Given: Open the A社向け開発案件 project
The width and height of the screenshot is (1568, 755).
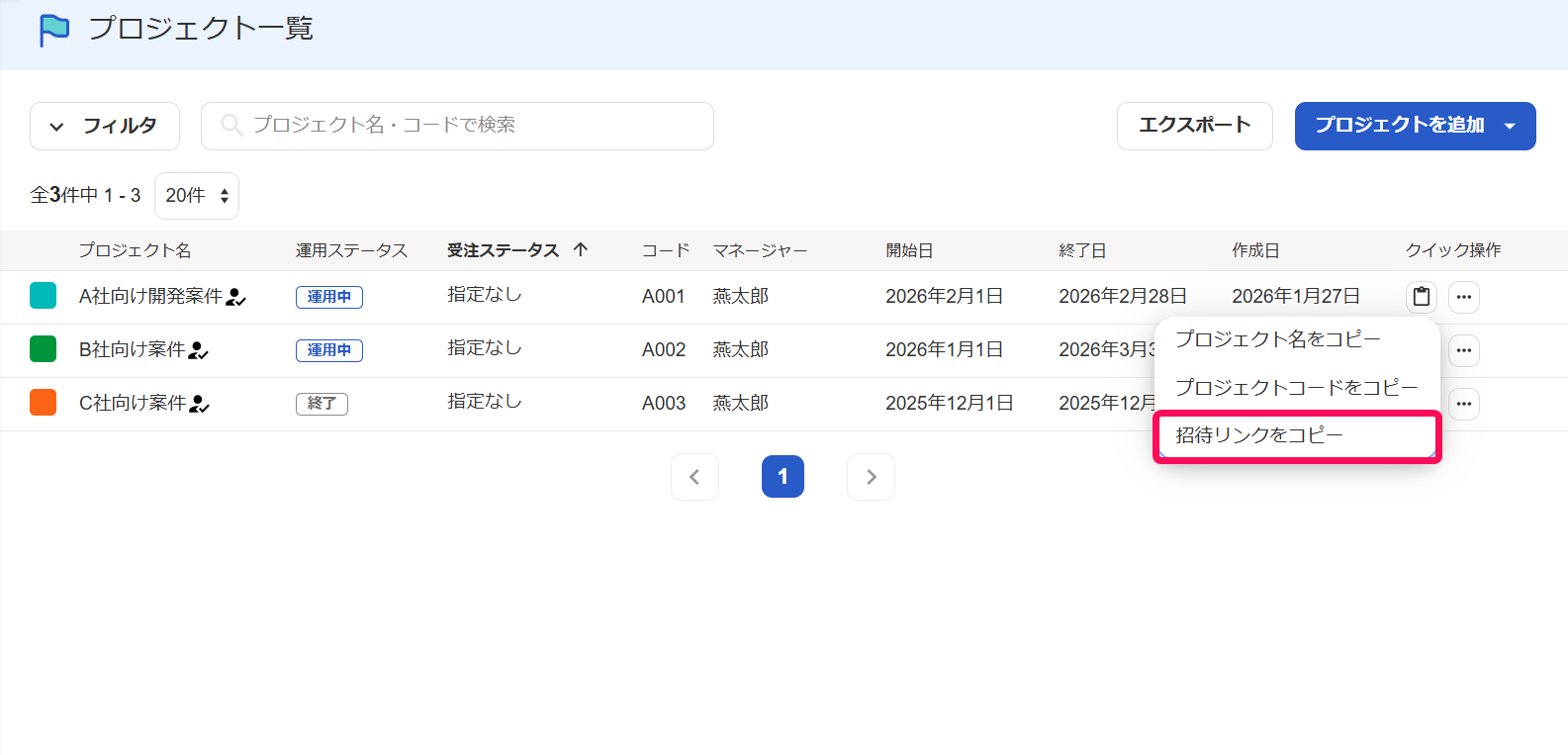Looking at the screenshot, I should click(x=151, y=297).
